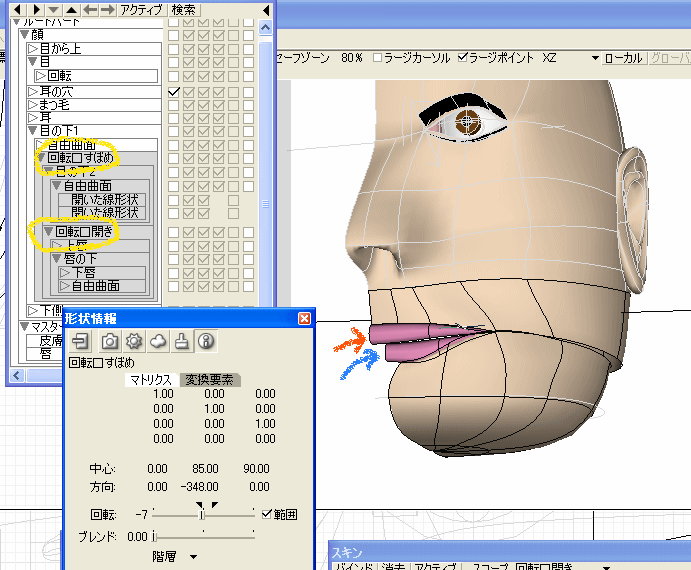Collapse the 回転口開き tree node

tap(47, 232)
